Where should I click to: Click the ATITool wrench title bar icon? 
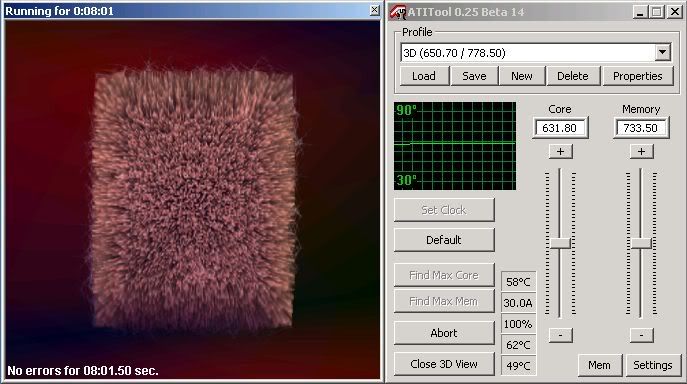[397, 12]
